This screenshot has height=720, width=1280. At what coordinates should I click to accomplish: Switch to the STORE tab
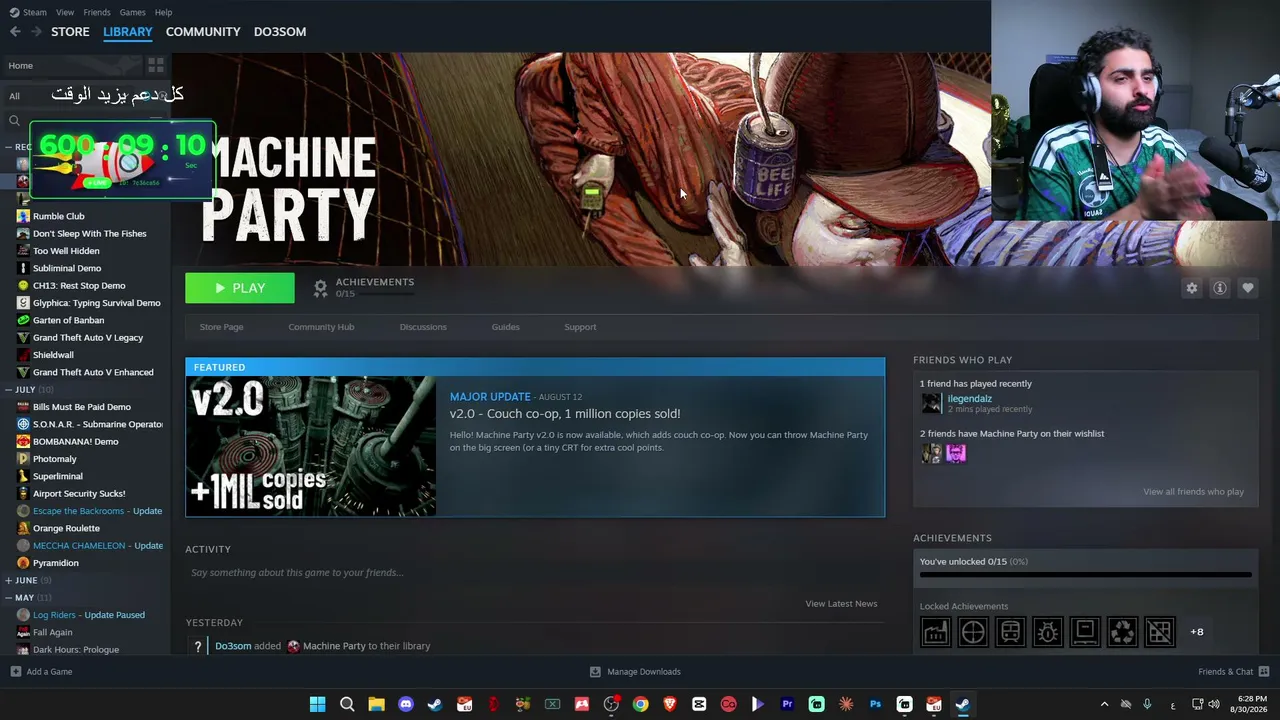70,32
